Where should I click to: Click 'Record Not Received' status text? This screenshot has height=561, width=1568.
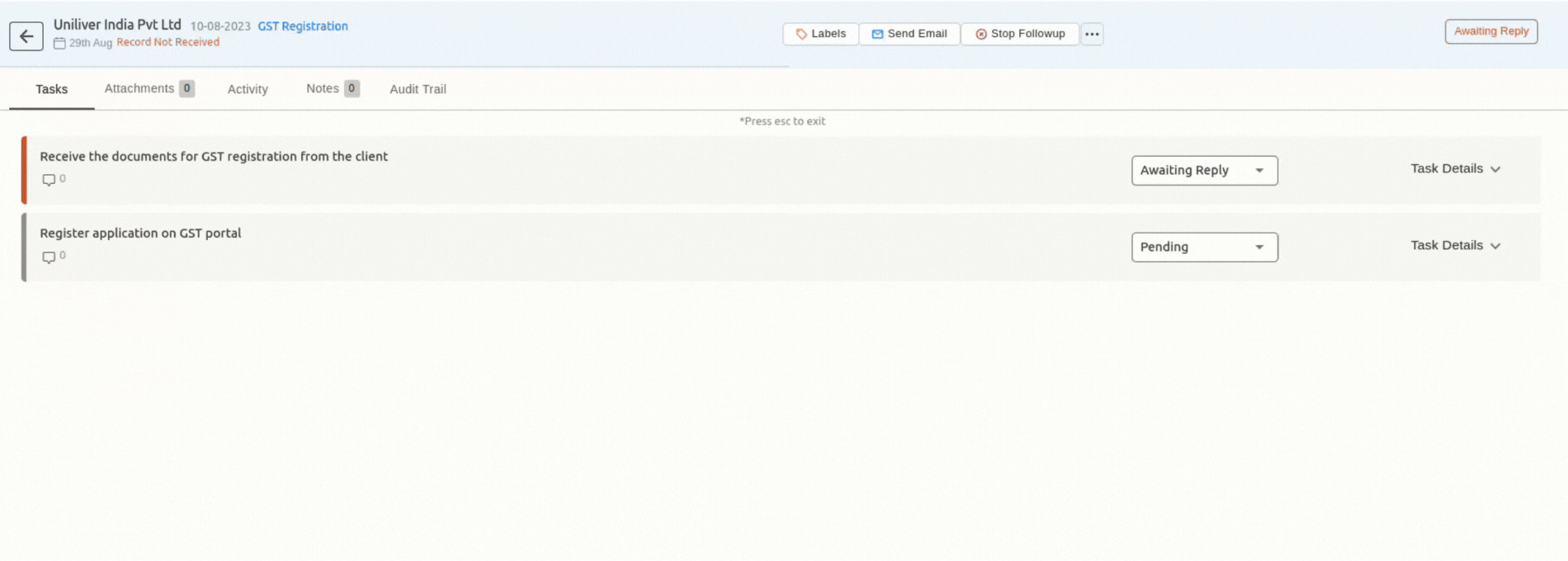168,42
